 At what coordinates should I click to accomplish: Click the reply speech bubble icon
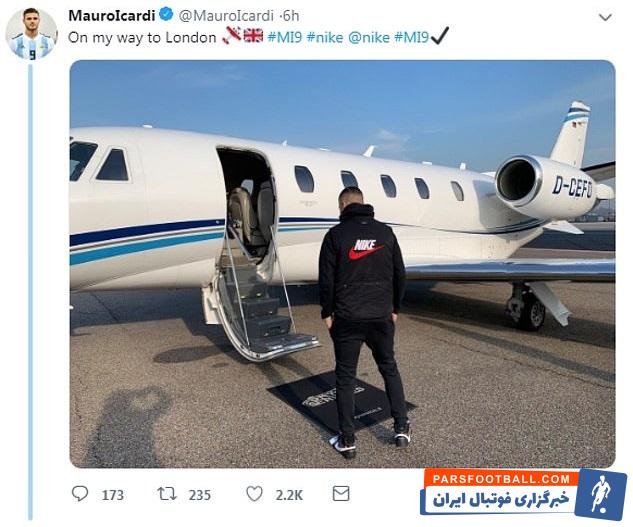[x=80, y=493]
